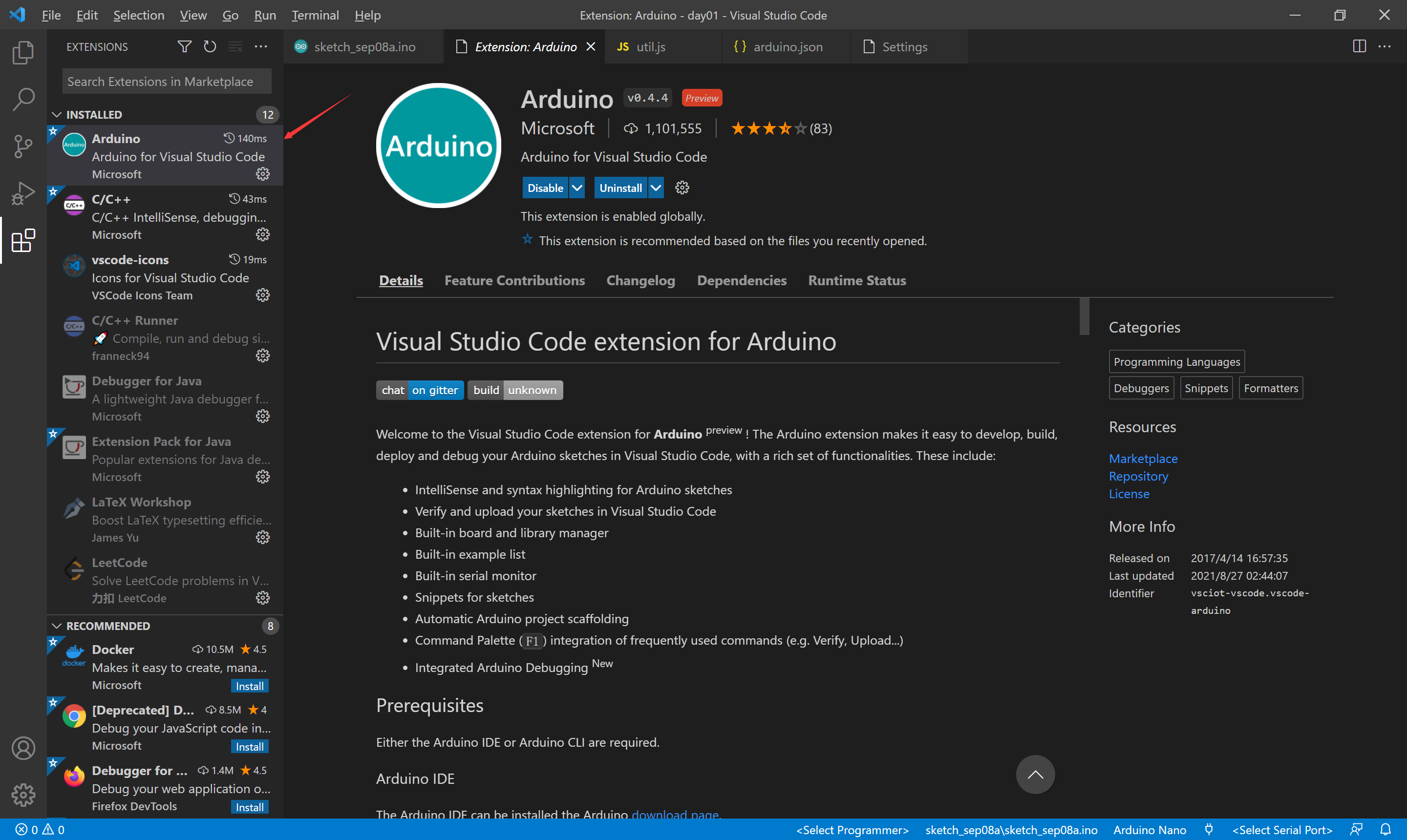Click the manage gear for Arduino extension row
This screenshot has width=1407, height=840.
tap(263, 174)
